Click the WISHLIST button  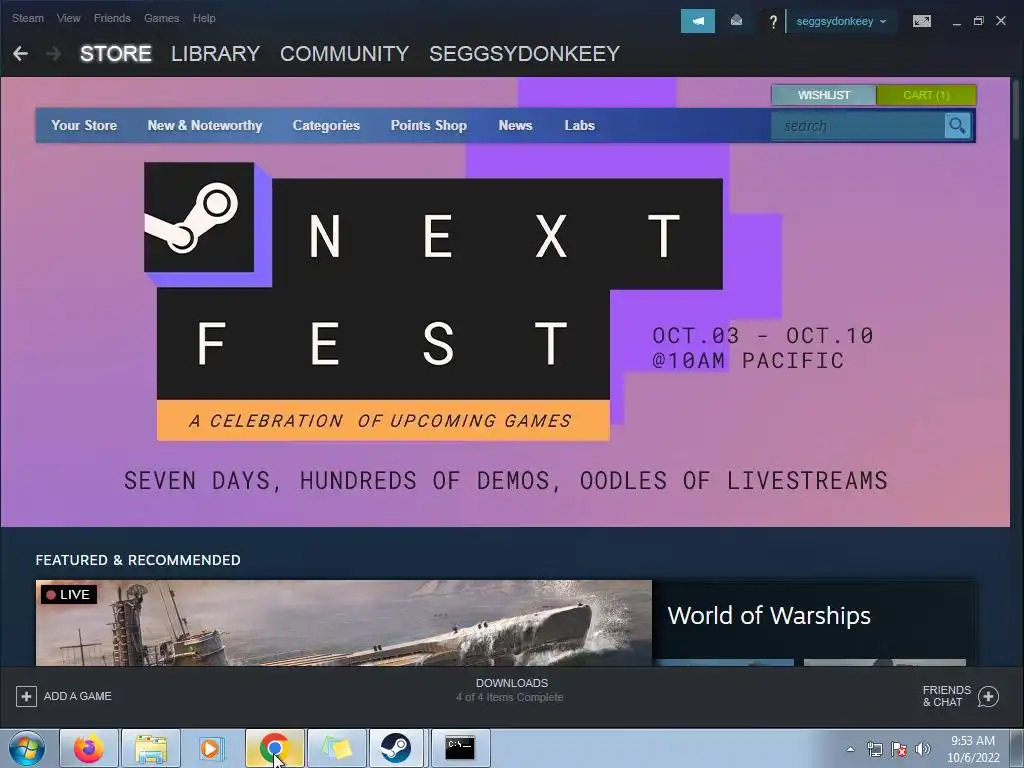tap(824, 95)
